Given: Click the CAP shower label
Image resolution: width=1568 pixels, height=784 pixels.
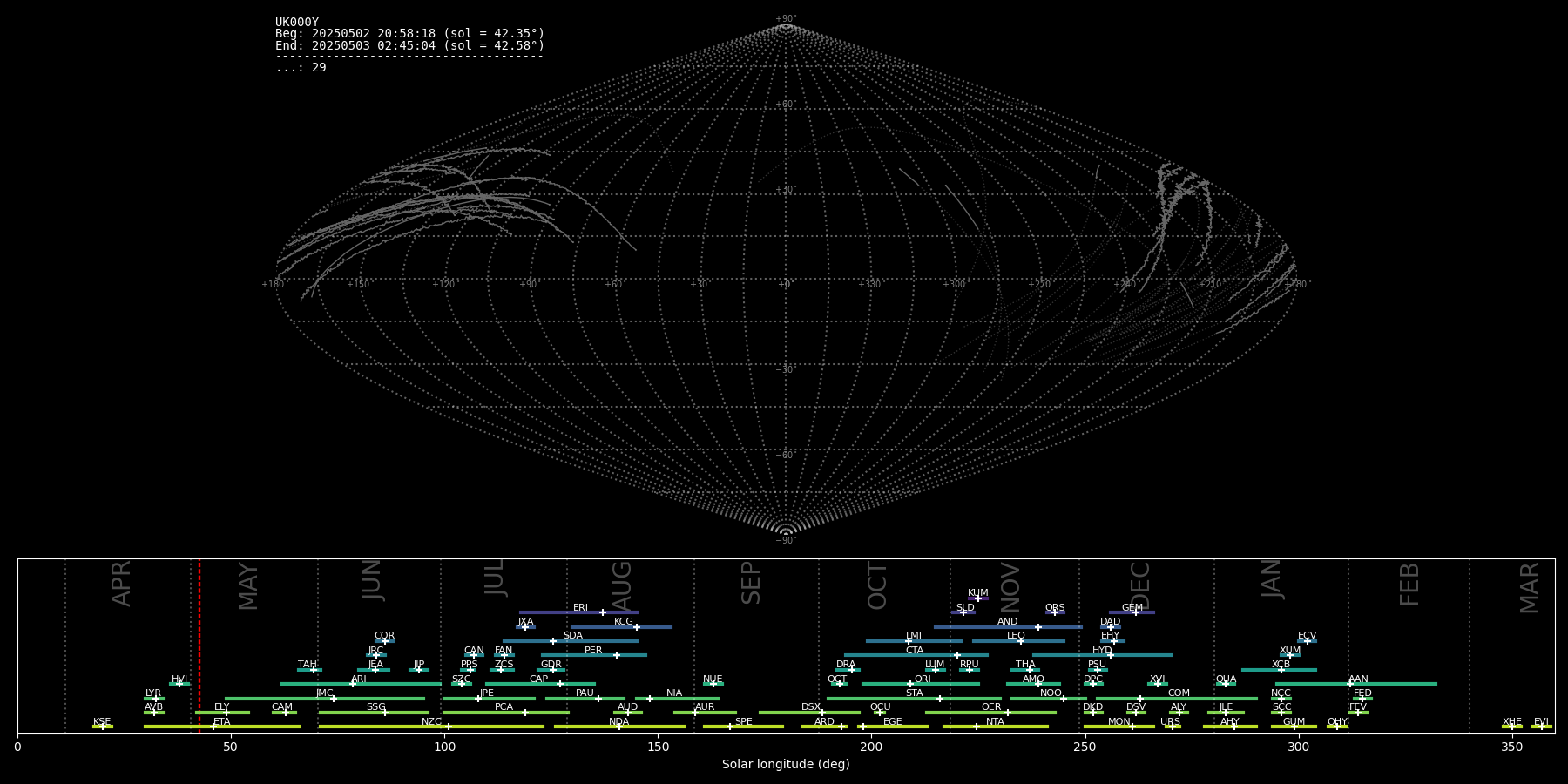Looking at the screenshot, I should [x=539, y=679].
